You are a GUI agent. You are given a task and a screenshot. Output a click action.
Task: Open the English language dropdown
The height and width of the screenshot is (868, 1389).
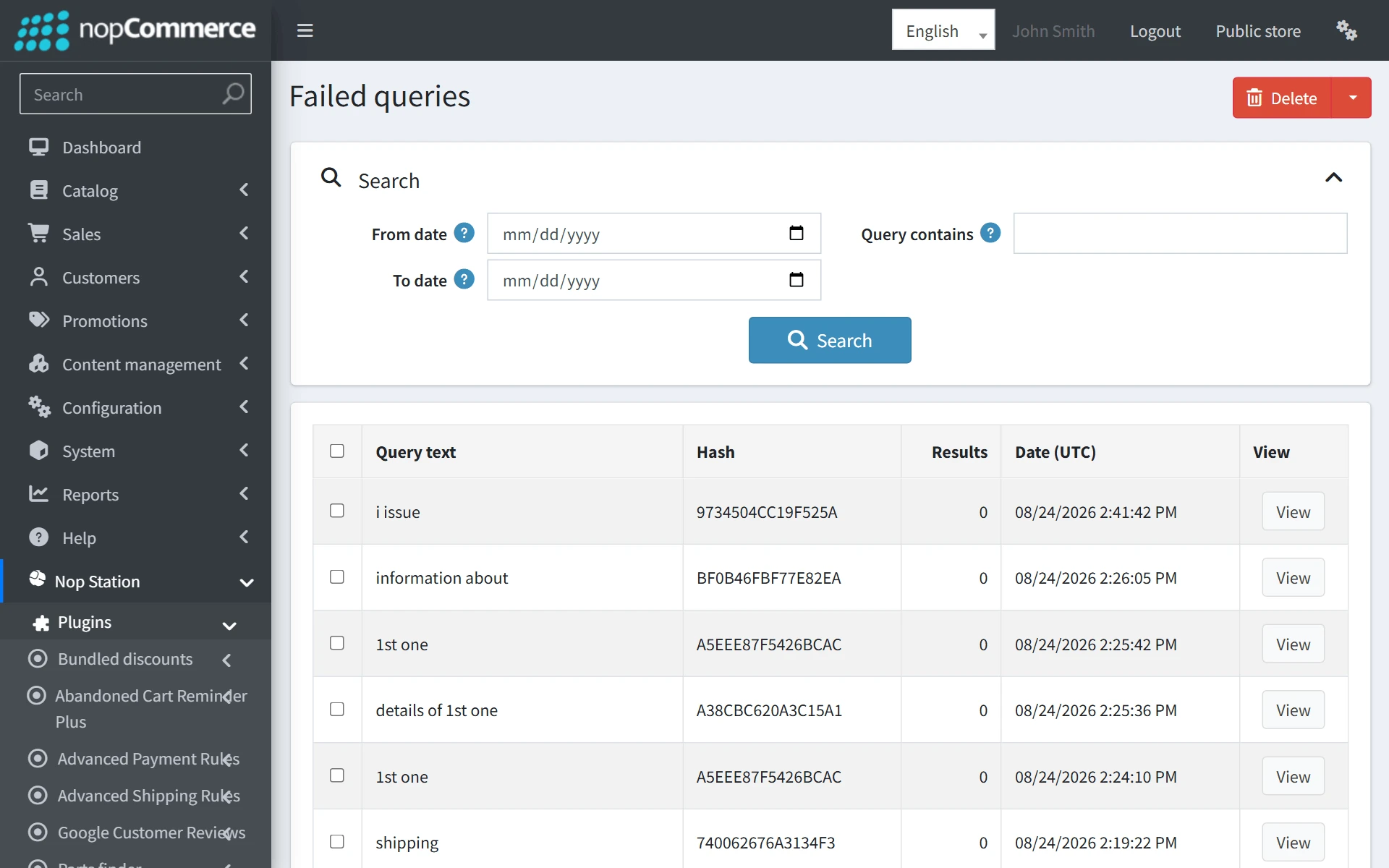point(943,30)
